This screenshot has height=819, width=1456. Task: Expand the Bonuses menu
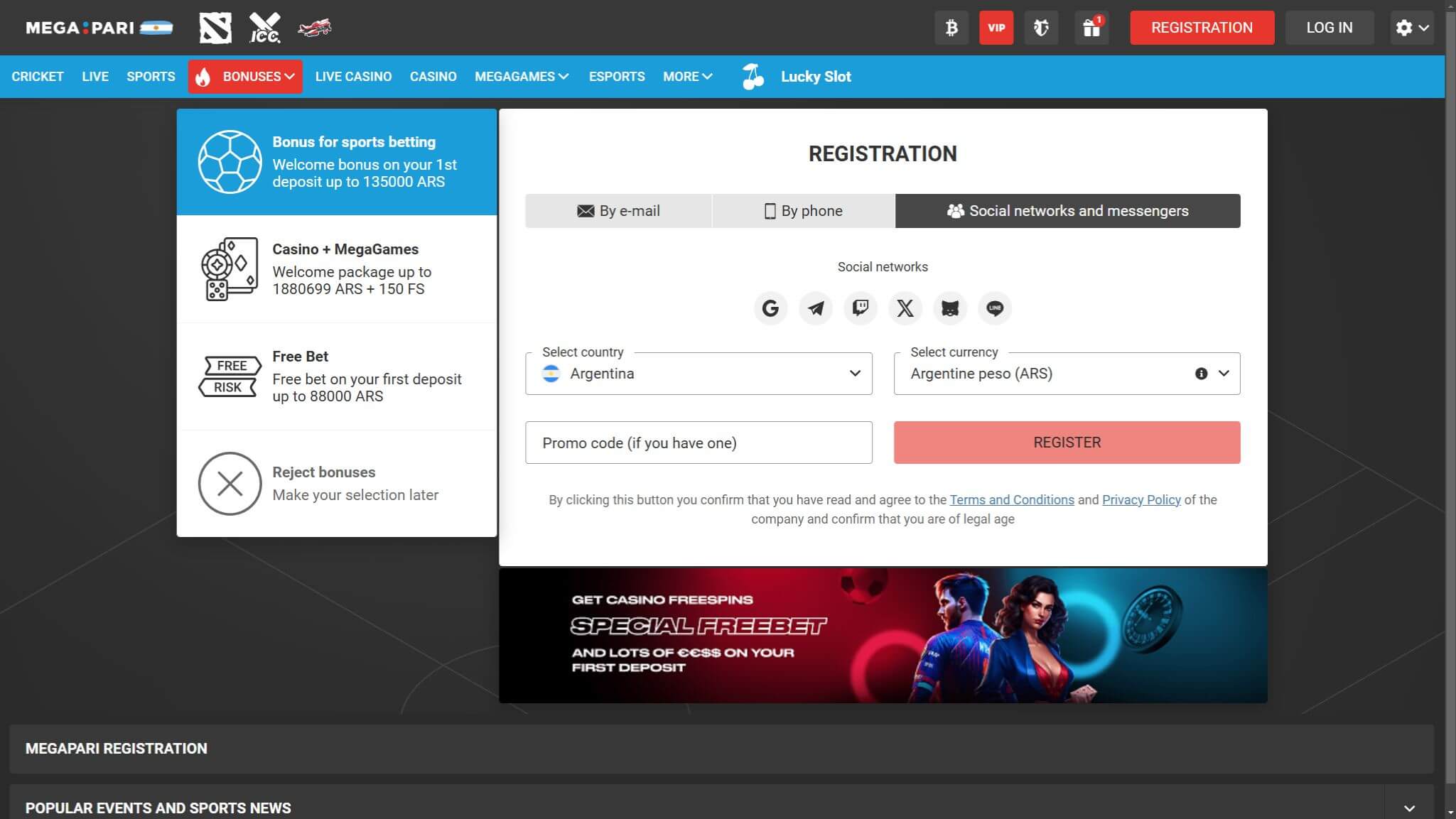coord(245,77)
